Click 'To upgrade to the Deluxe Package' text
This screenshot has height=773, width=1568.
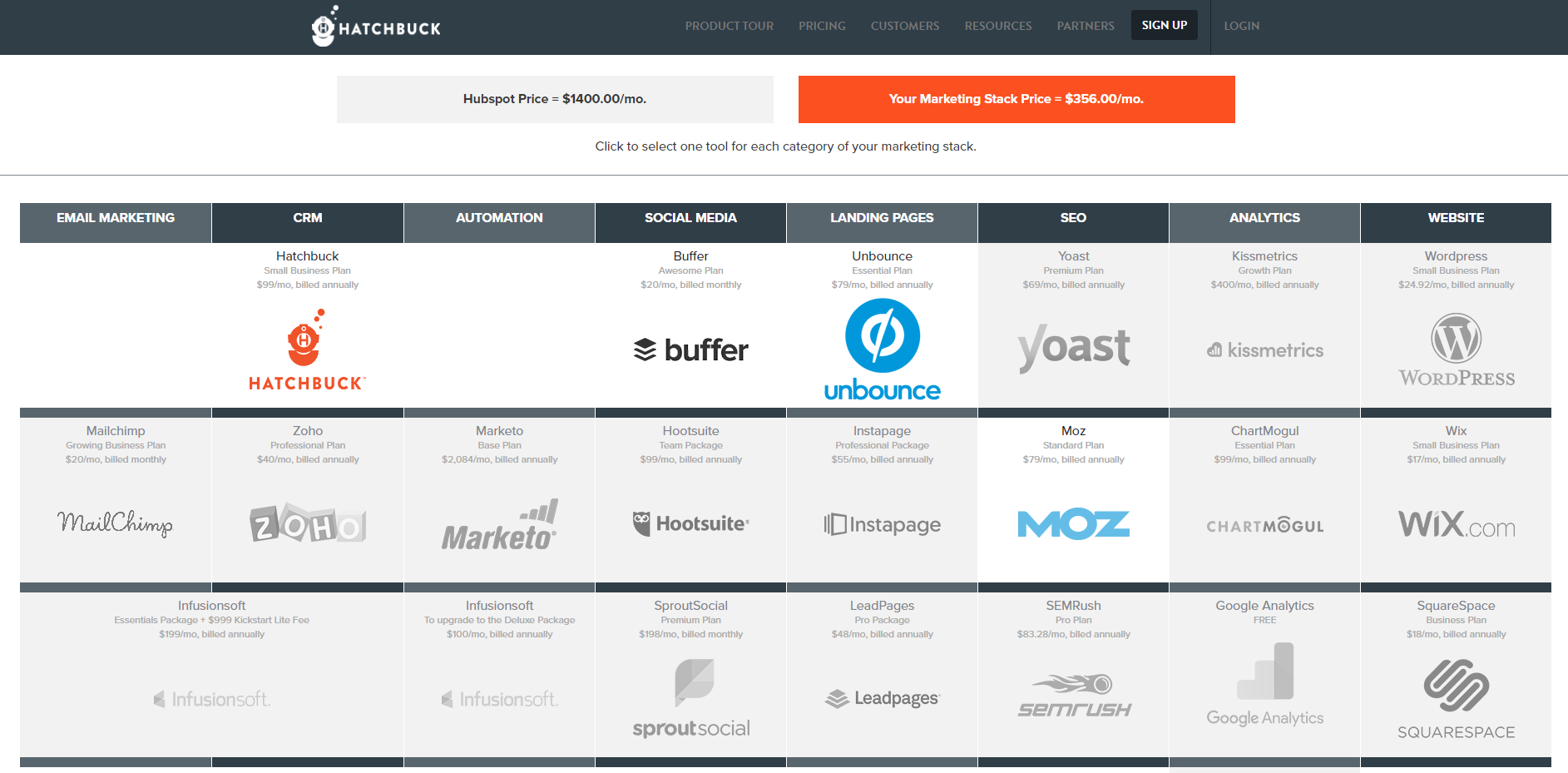coord(499,620)
